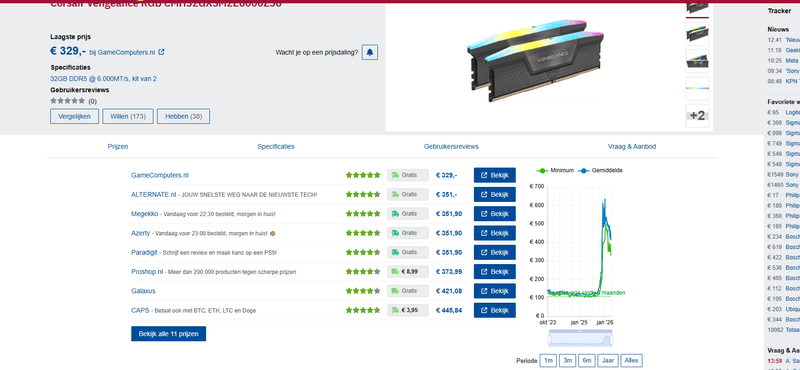
Task: Select the second product image thumbnail
Action: (697, 34)
